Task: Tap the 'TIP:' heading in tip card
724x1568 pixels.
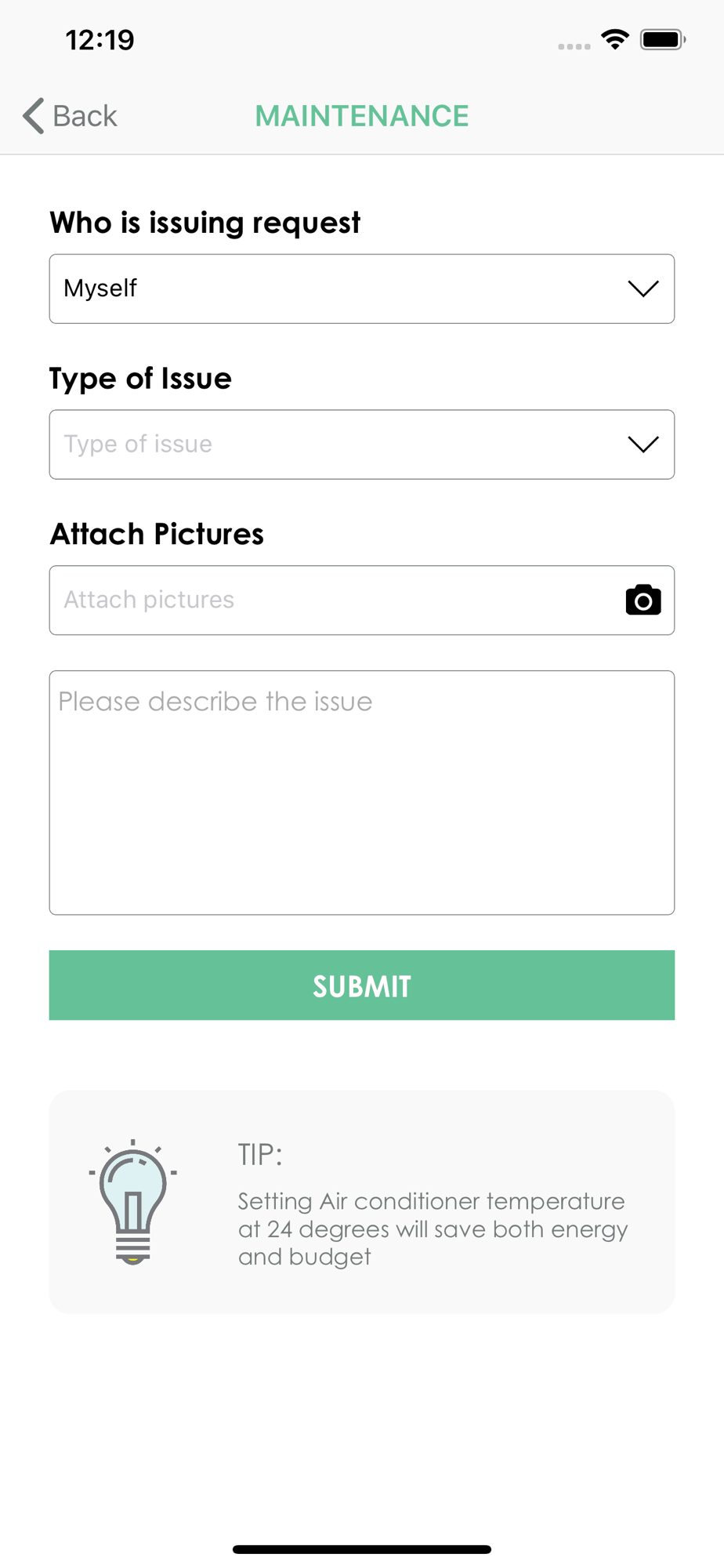Action: 259,1155
